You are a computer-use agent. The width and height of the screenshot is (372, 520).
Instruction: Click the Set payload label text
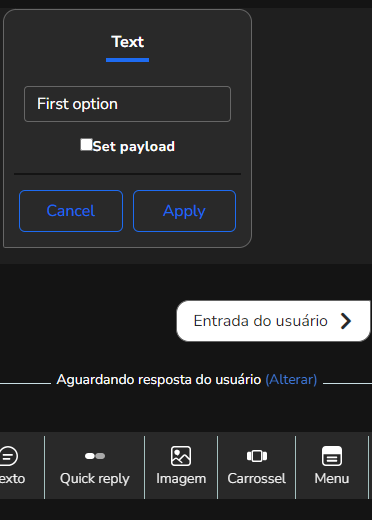[134, 147]
